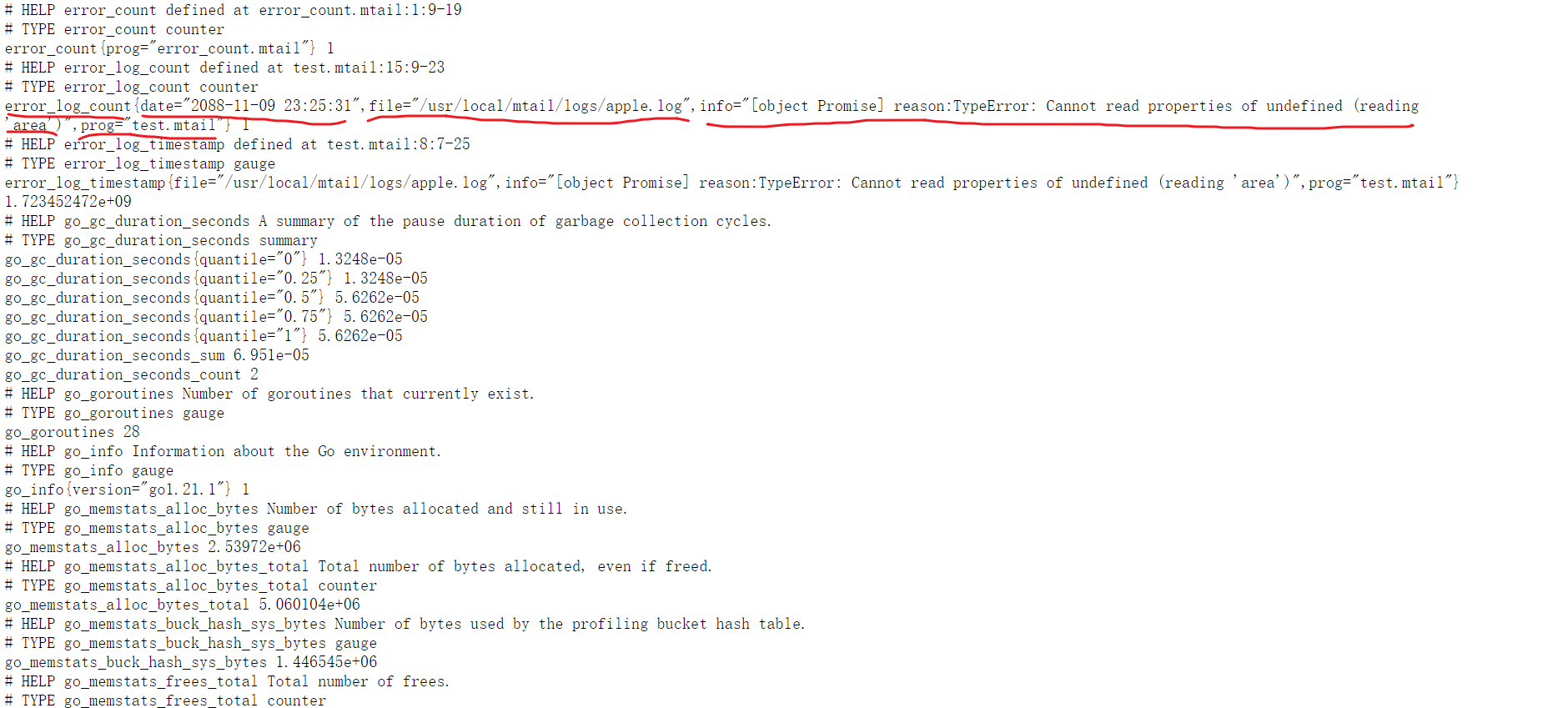
Task: Click the go_memstats_buck_hash_sys_bytes value line
Action: click(x=191, y=662)
